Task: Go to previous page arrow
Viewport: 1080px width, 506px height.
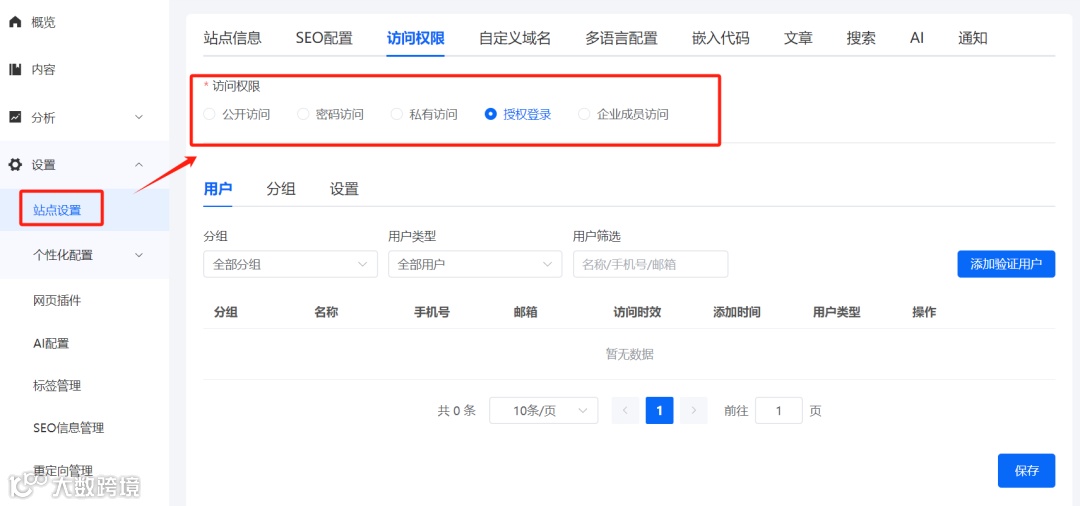Action: [x=625, y=411]
